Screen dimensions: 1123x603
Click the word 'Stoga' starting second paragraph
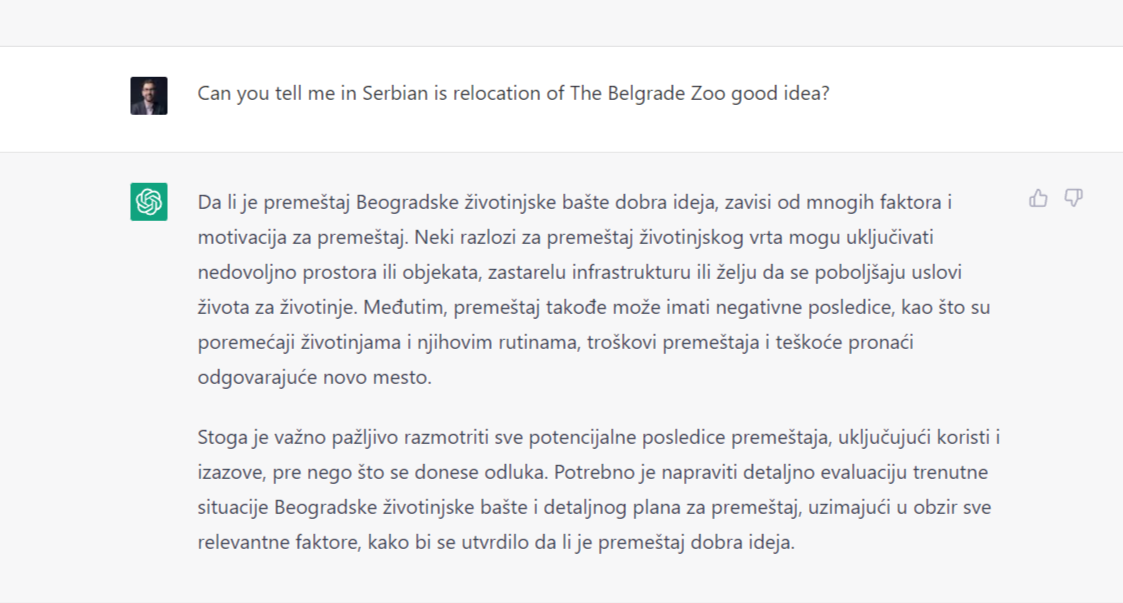pyautogui.click(x=221, y=437)
